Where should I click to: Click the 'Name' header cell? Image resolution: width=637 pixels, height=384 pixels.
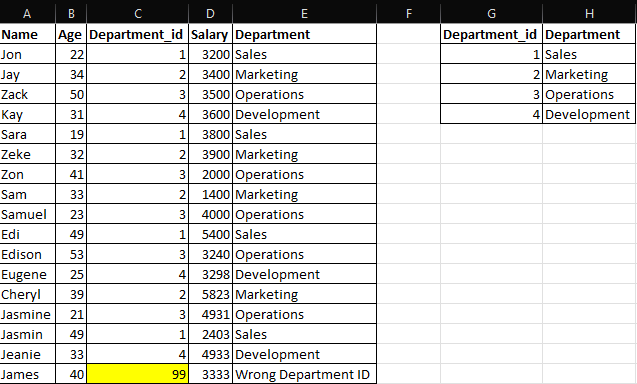[28, 34]
